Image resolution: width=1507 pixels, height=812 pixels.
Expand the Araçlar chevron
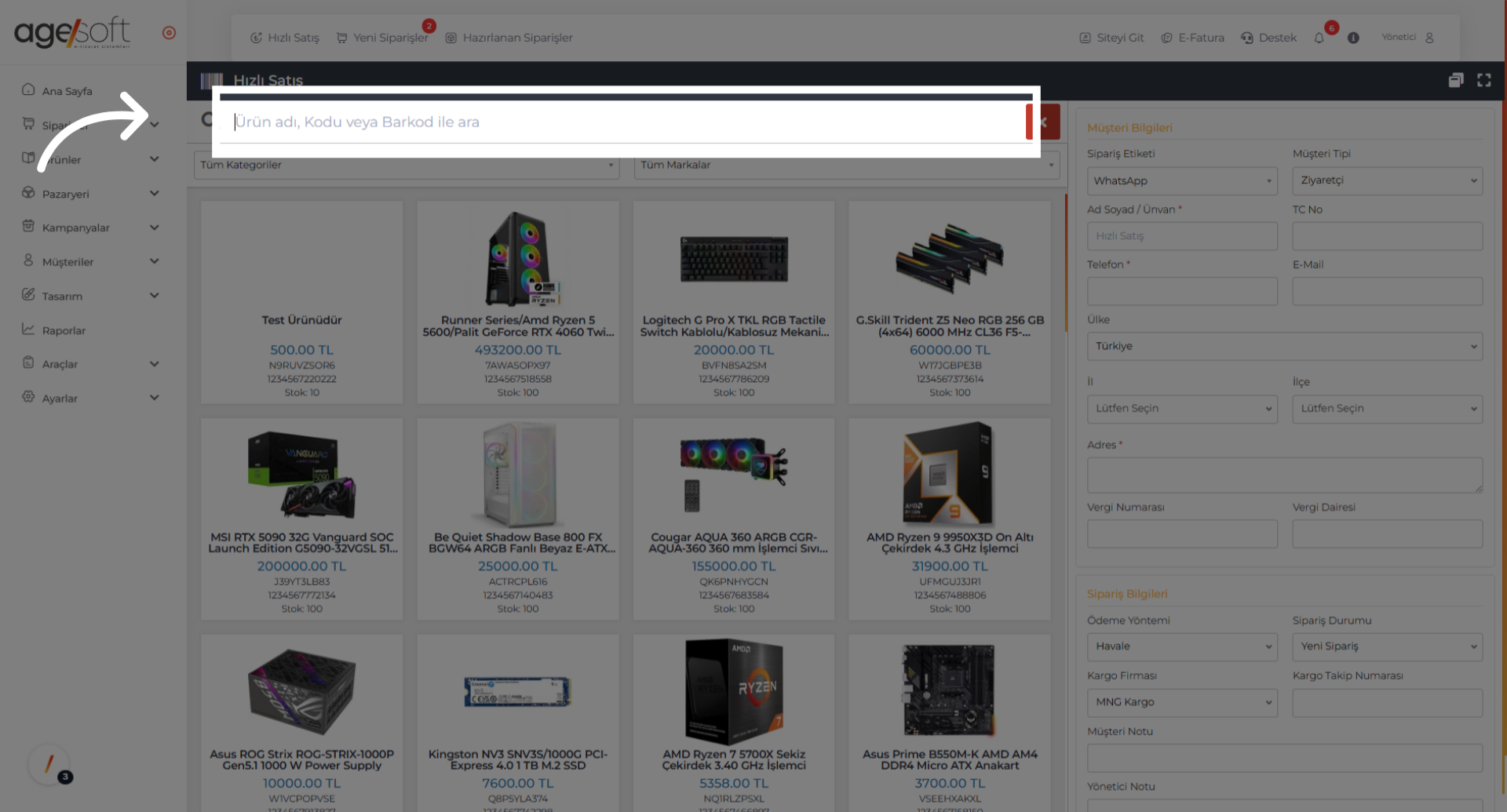(x=155, y=364)
